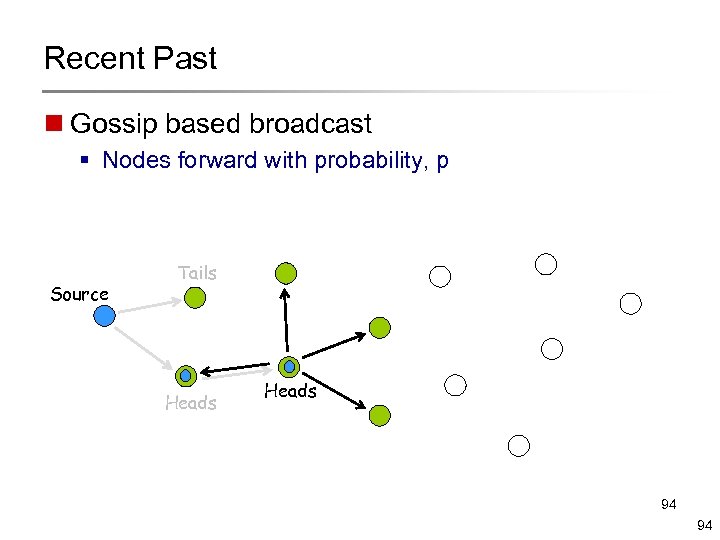This screenshot has height=540, width=720.
Task: Click the black "Heads" label
Action: pos(290,391)
